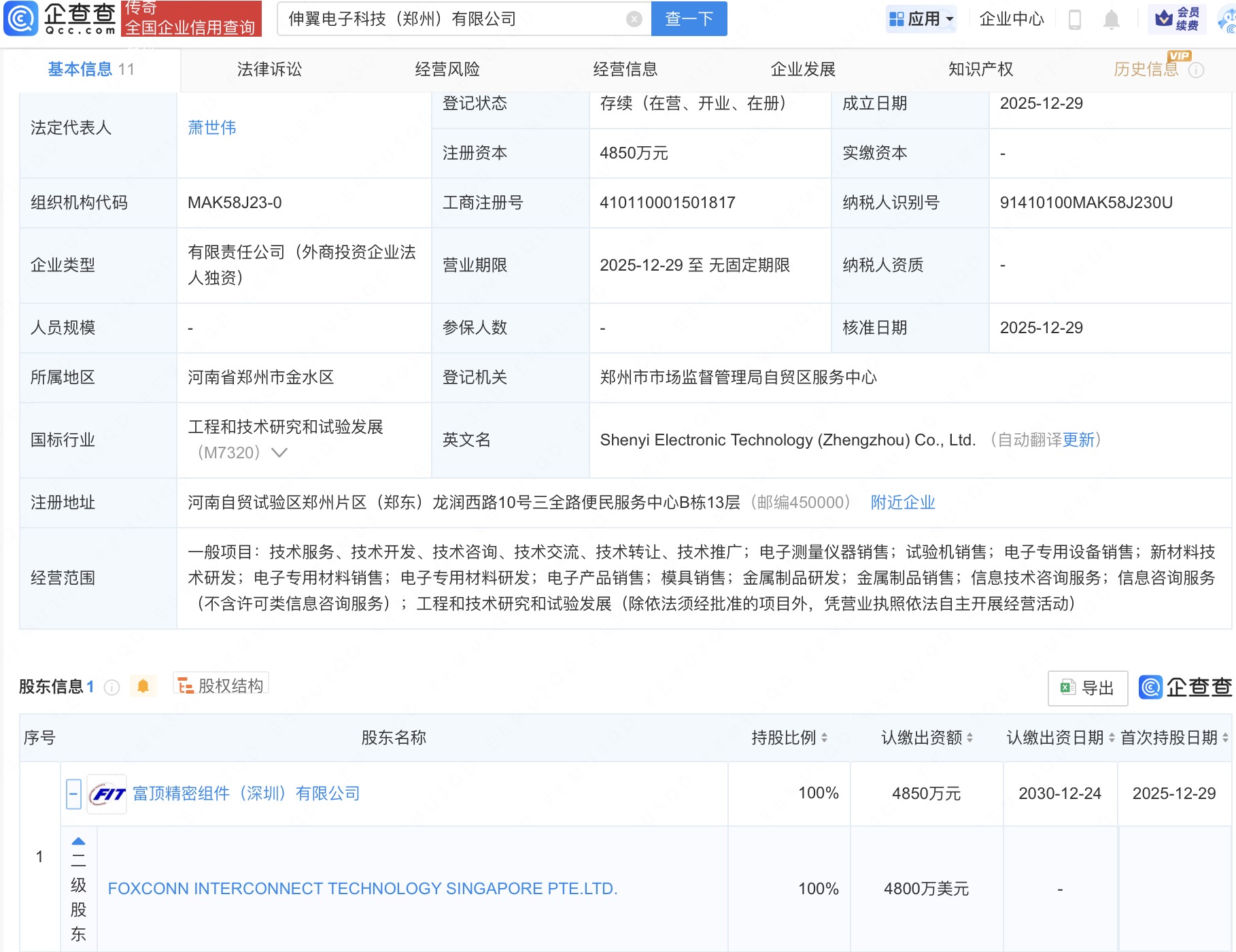This screenshot has width=1236, height=952.
Task: Collapse the 富顶精密组件 shareholder row
Action: (x=74, y=794)
